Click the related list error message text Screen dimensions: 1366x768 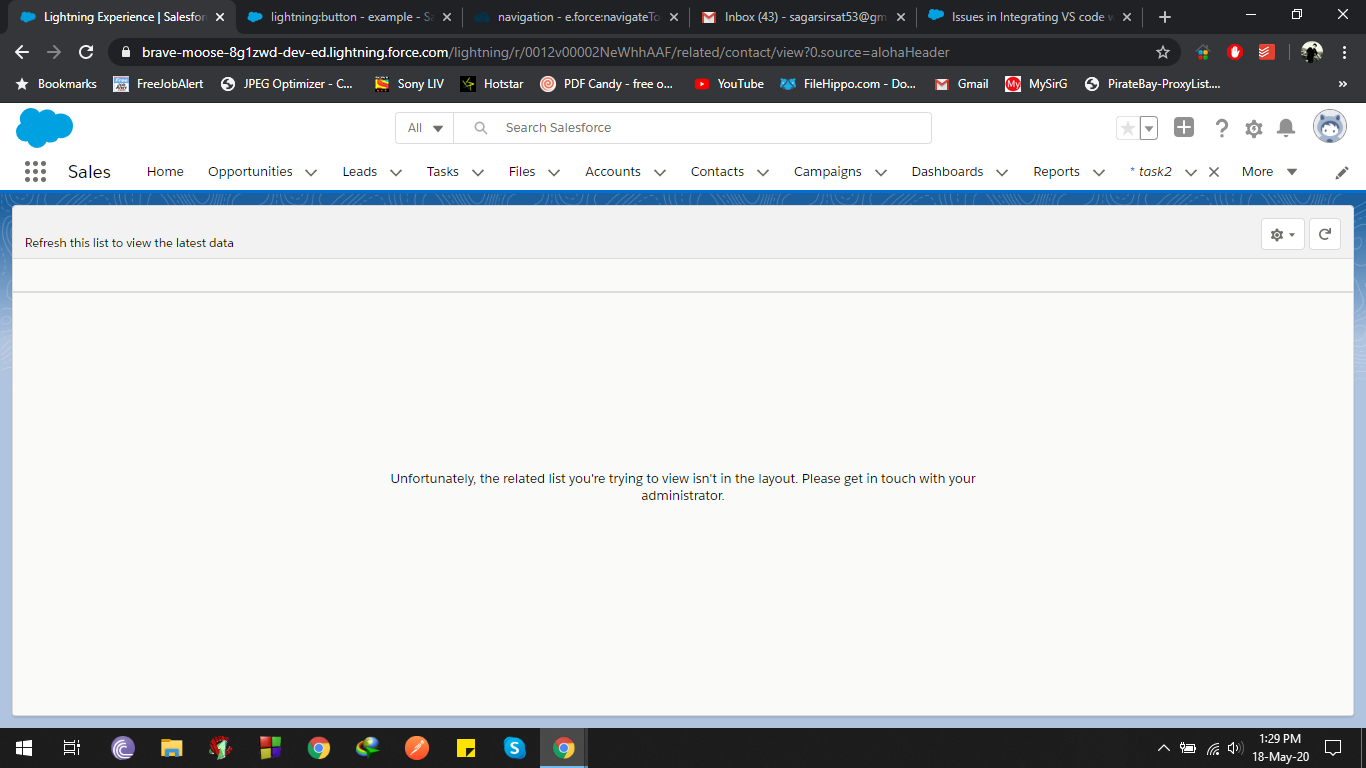tap(683, 487)
